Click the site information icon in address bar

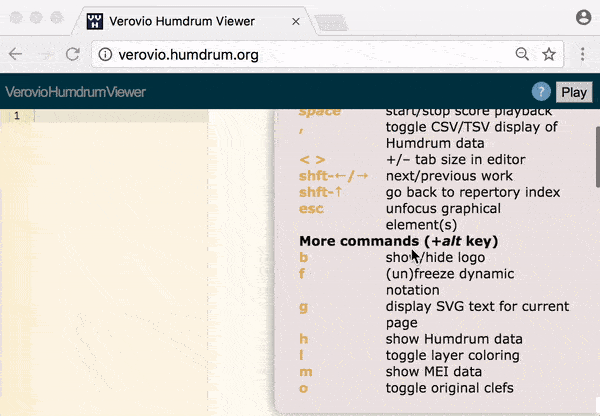tap(105, 55)
